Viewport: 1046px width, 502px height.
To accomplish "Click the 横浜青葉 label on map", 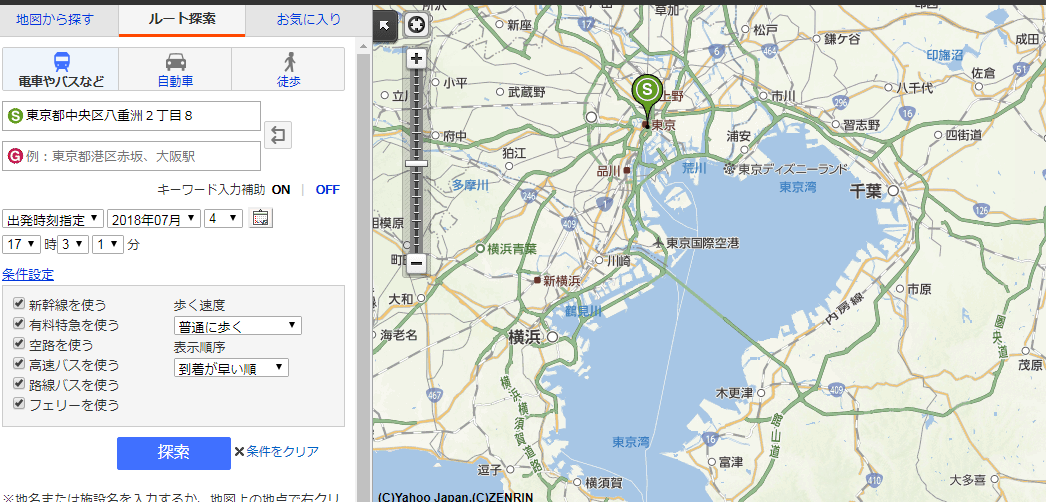I will pos(512,249).
